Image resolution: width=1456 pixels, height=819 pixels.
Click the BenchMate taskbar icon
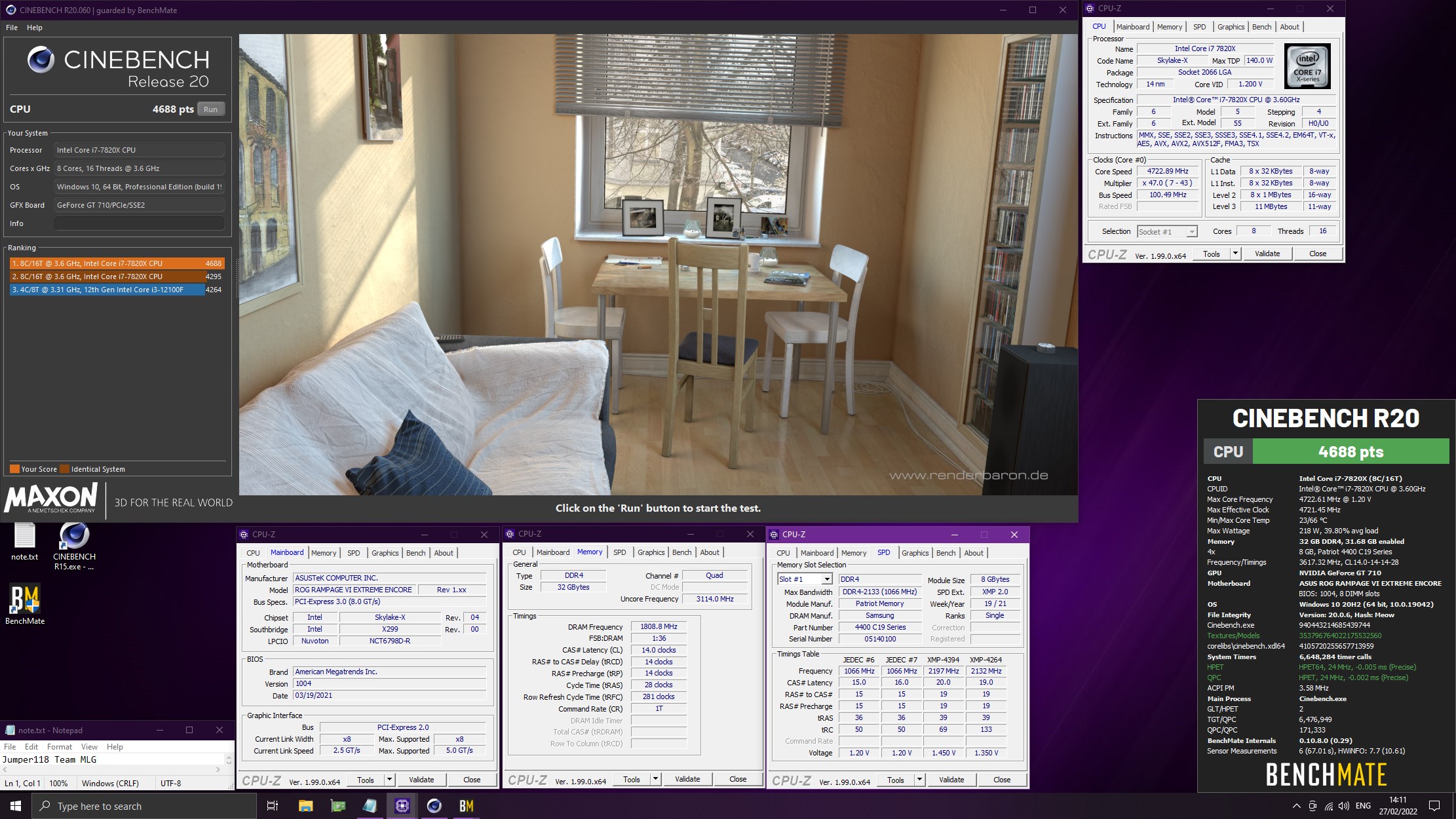[x=466, y=806]
